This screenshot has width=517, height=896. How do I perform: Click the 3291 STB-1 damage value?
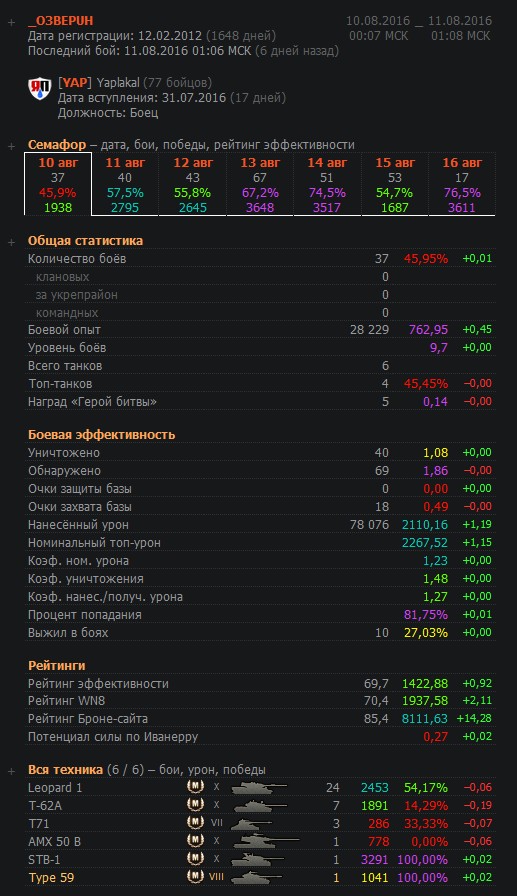click(375, 859)
